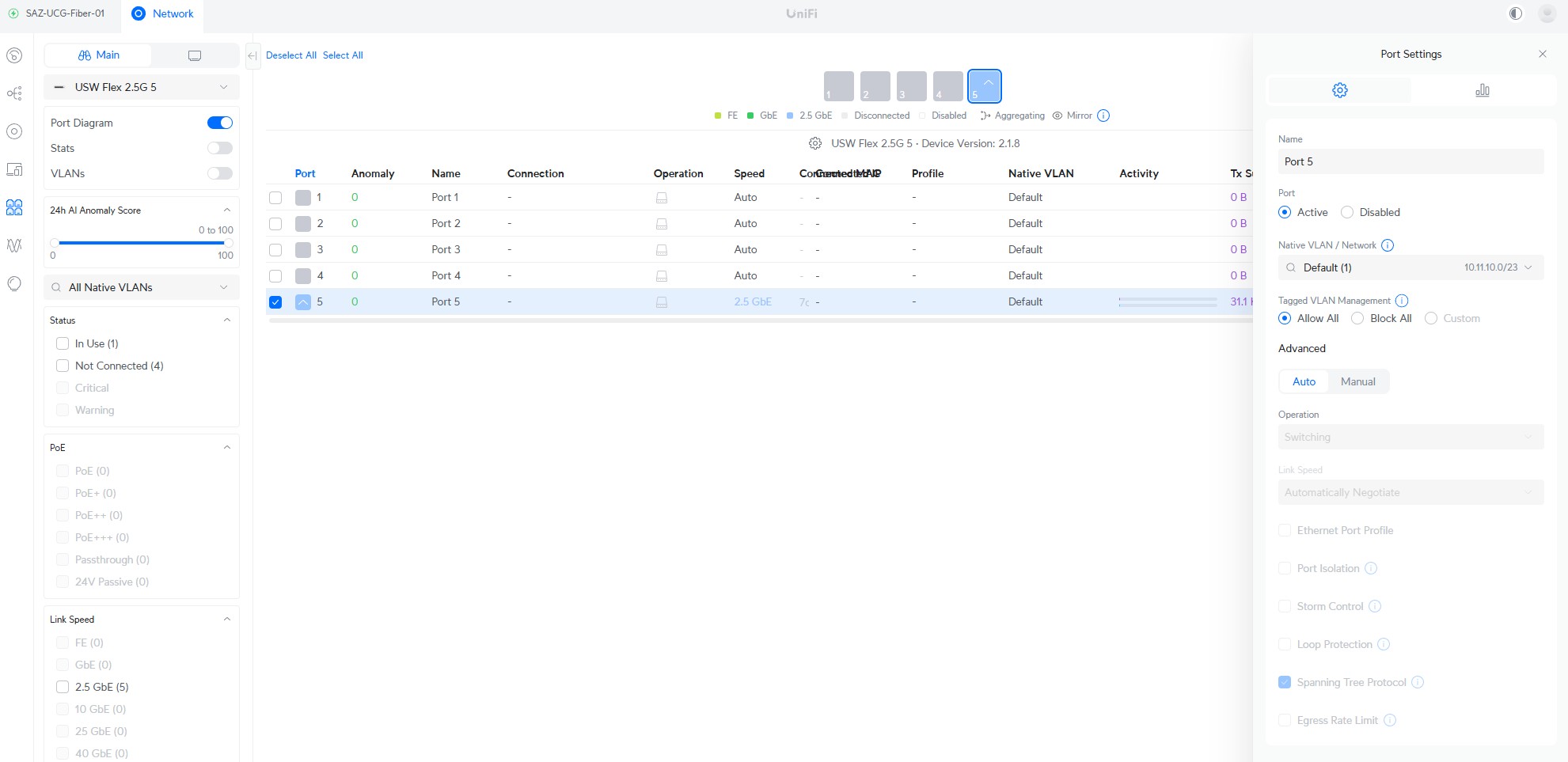Click the Port Settings gear tab
This screenshot has height=762, width=1568.
coord(1339,90)
